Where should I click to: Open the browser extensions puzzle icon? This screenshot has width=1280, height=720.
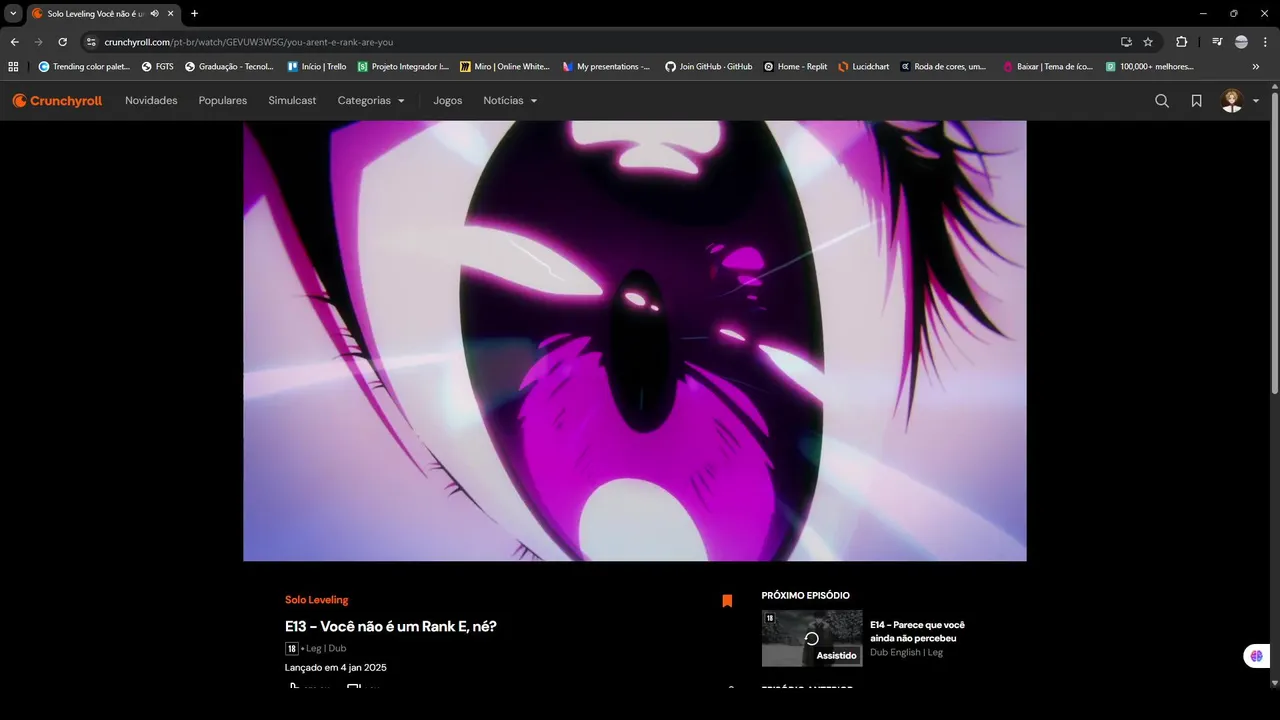tap(1182, 42)
